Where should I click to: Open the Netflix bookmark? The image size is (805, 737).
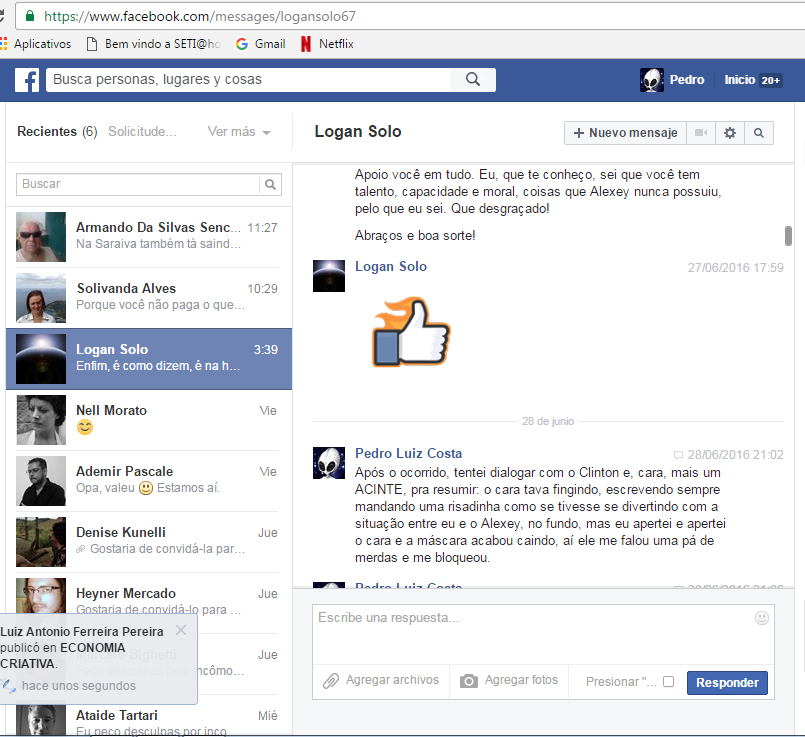pyautogui.click(x=327, y=44)
